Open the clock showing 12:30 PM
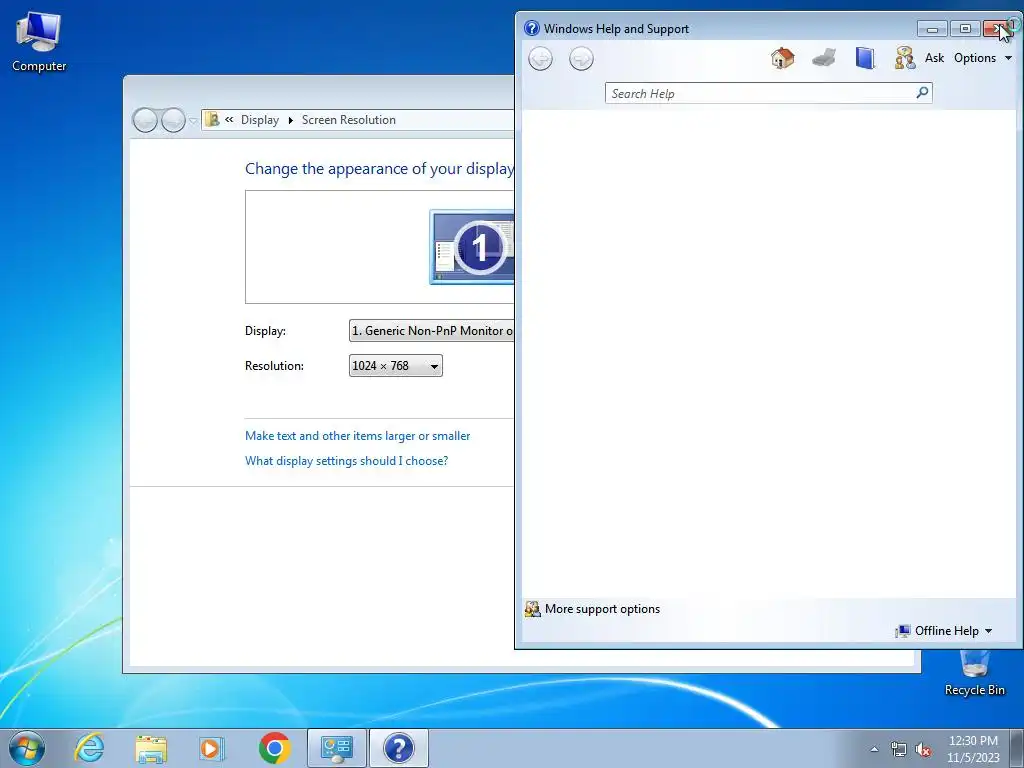This screenshot has height=768, width=1024. pos(973,749)
